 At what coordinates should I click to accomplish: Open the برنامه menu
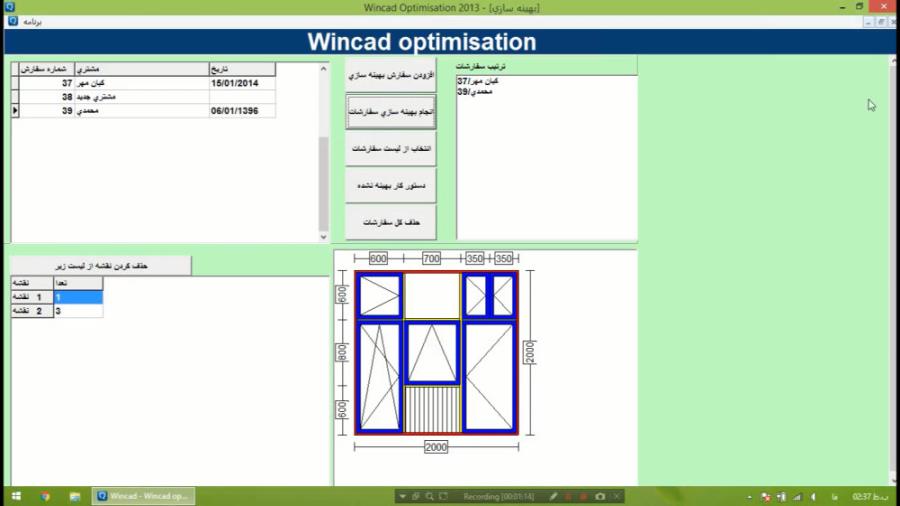[x=33, y=20]
